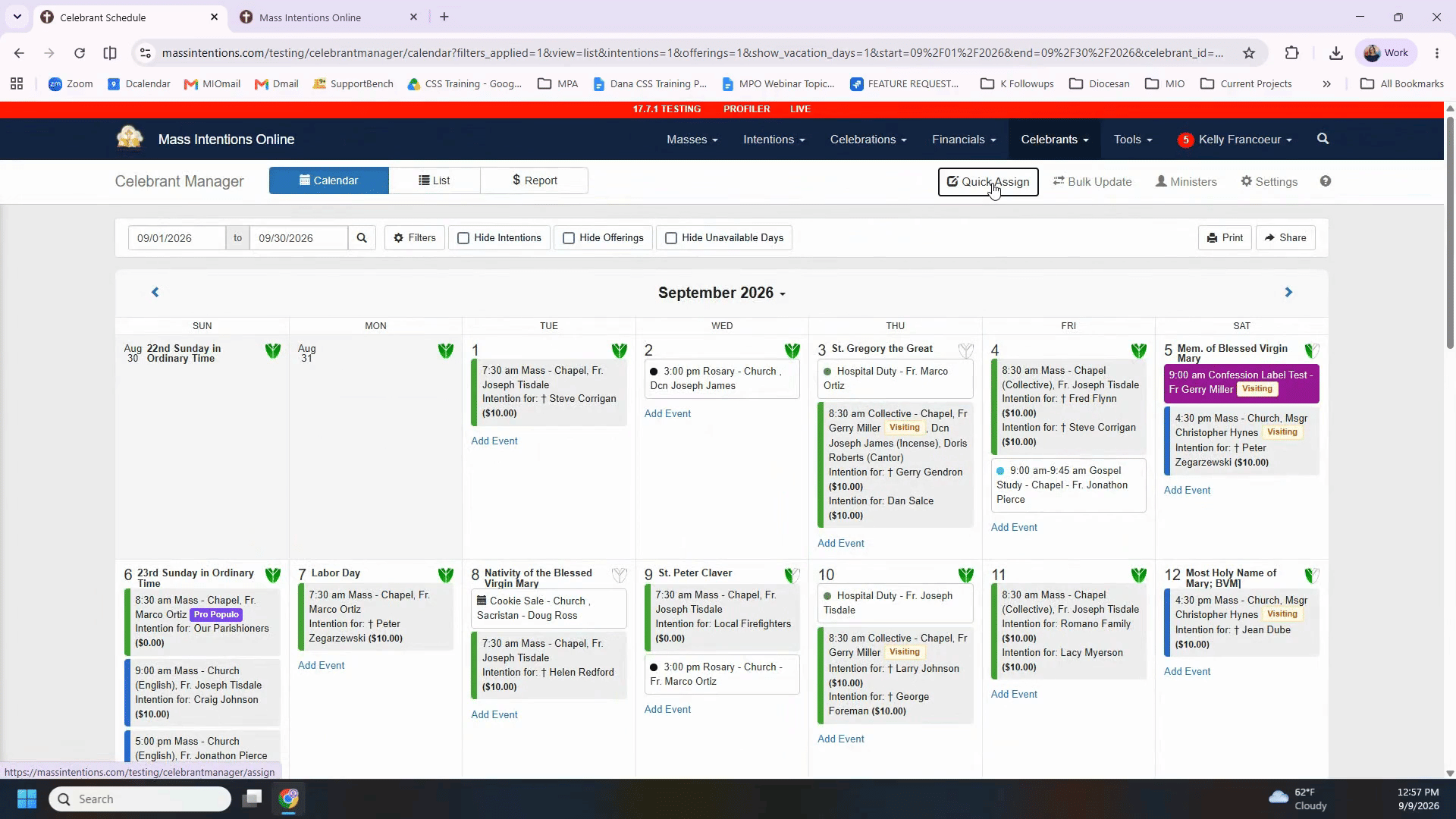Go to previous month arrow
1456x819 pixels.
pos(155,292)
